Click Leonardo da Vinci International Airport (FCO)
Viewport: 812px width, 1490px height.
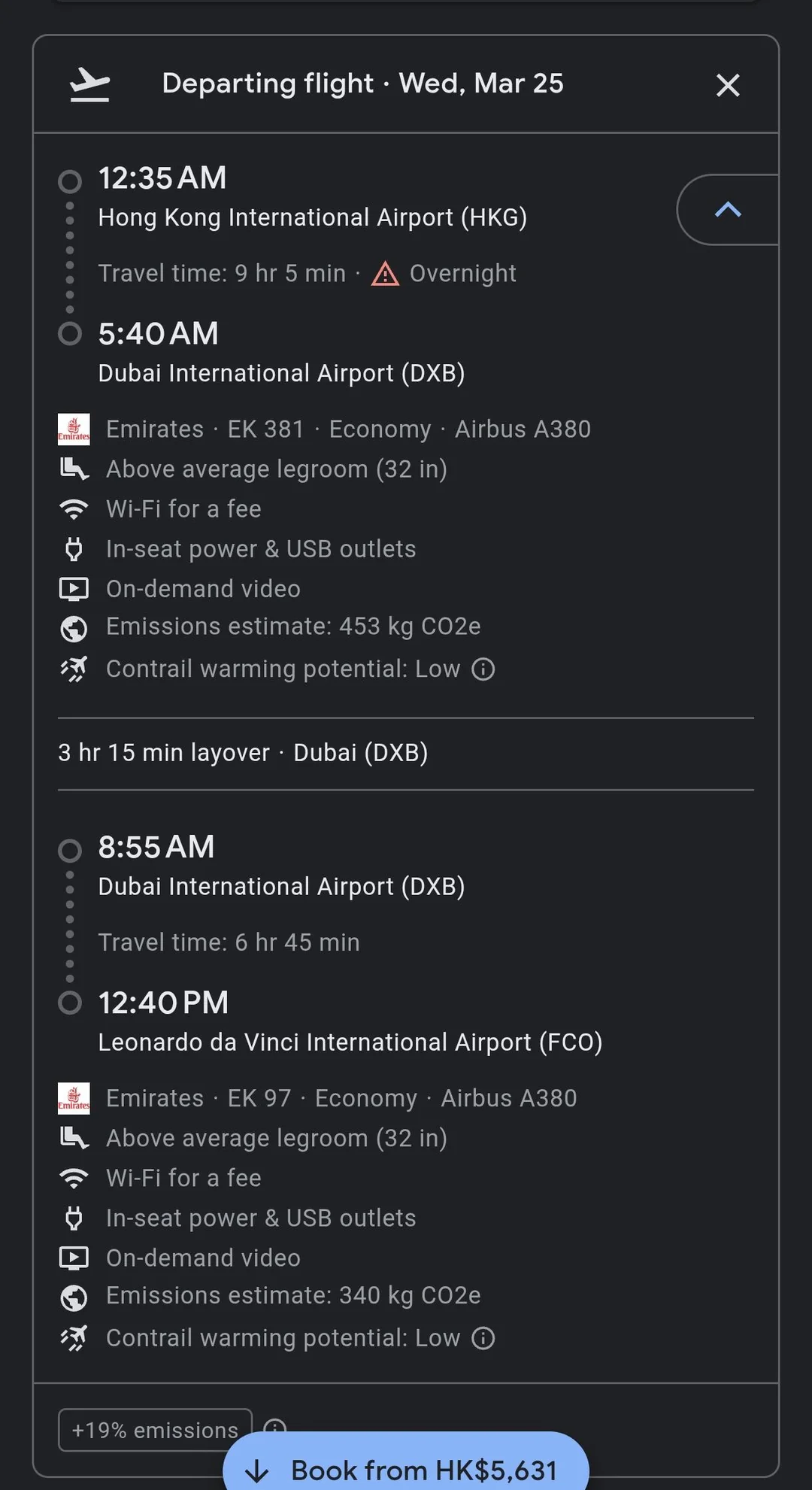pyautogui.click(x=350, y=1042)
